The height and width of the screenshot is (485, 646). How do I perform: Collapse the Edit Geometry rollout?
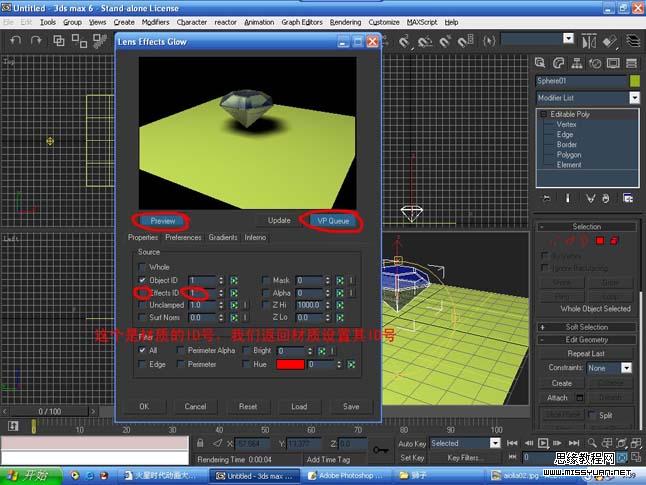[x=543, y=340]
